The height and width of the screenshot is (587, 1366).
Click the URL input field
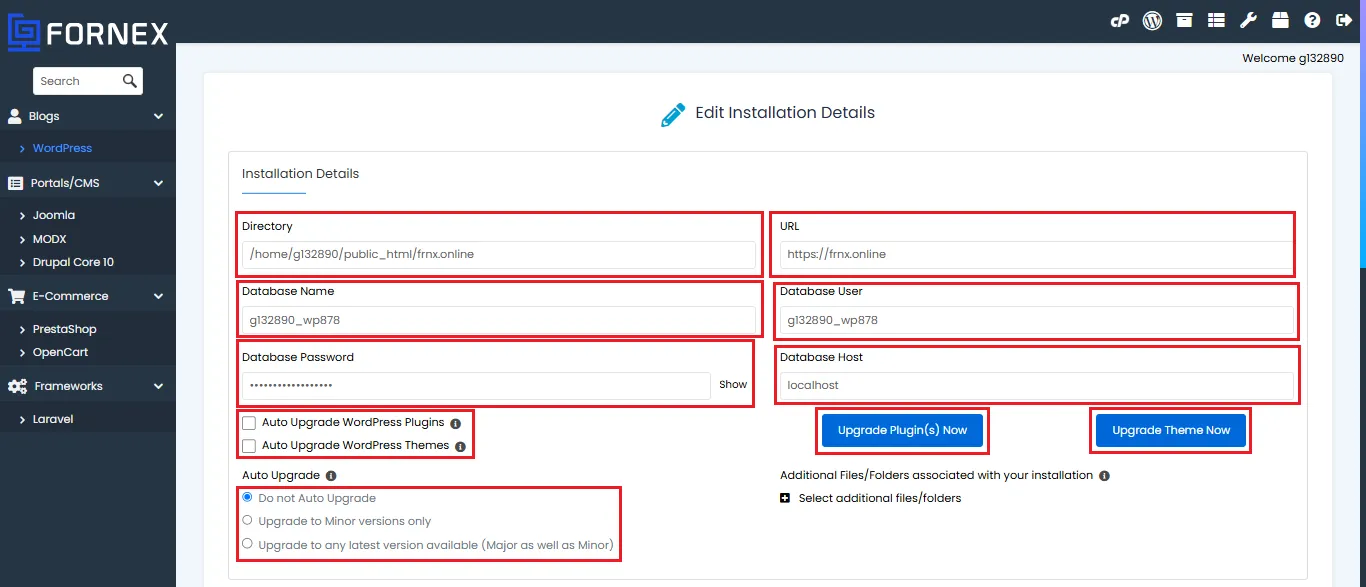[1036, 254]
